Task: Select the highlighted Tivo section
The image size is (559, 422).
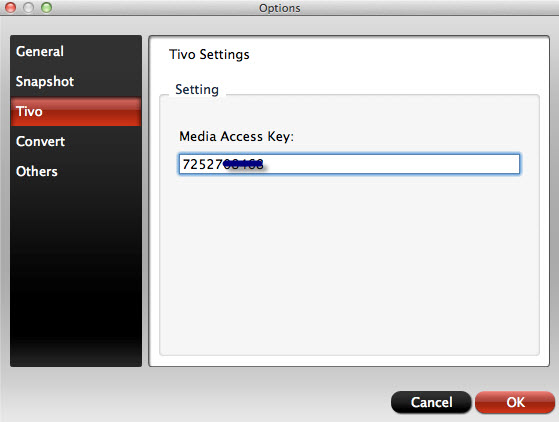Action: (76, 112)
